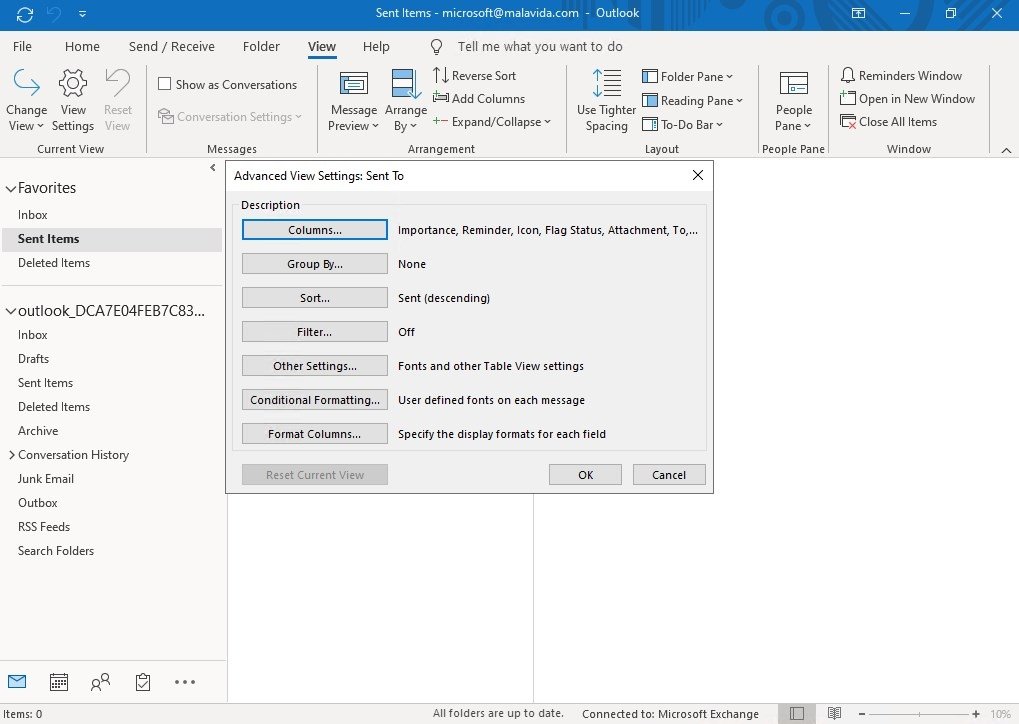Viewport: 1019px width, 724px height.
Task: Open the Junk Email folder
Action: click(x=45, y=479)
